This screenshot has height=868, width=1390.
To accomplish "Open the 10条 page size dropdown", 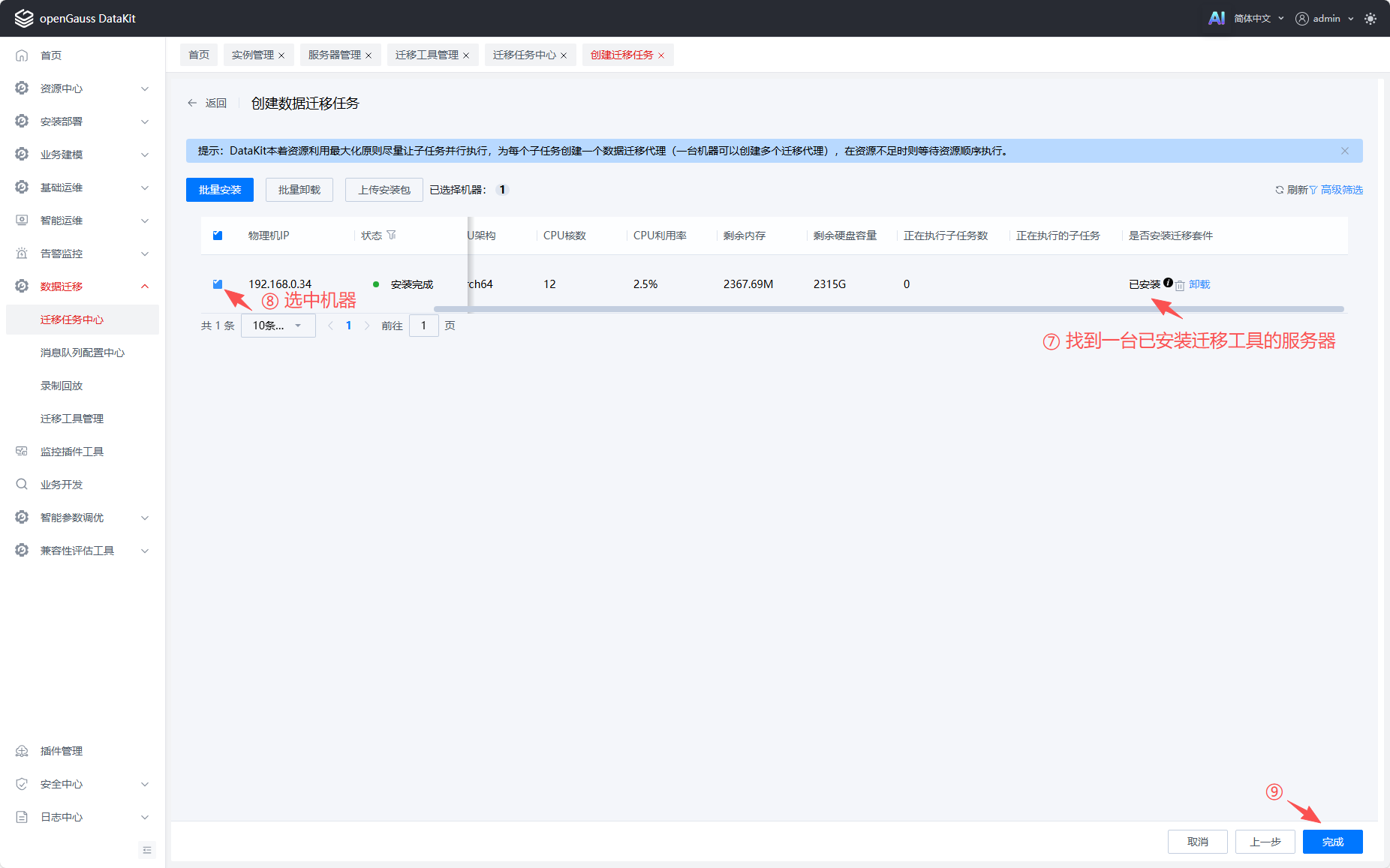I will pyautogui.click(x=278, y=326).
